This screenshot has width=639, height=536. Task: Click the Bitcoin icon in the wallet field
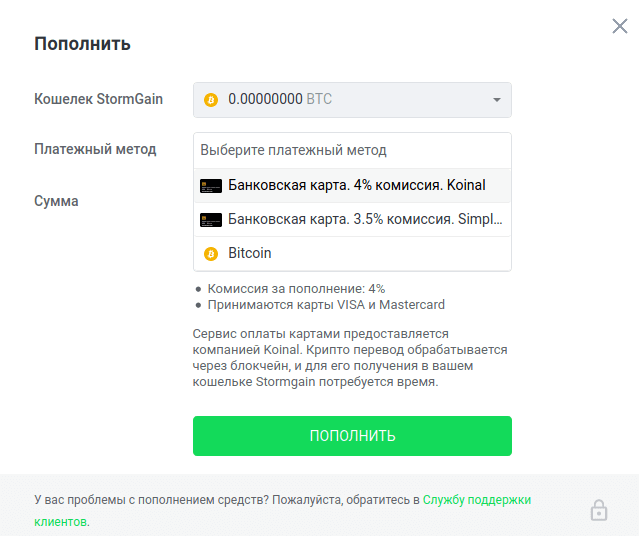click(x=211, y=100)
